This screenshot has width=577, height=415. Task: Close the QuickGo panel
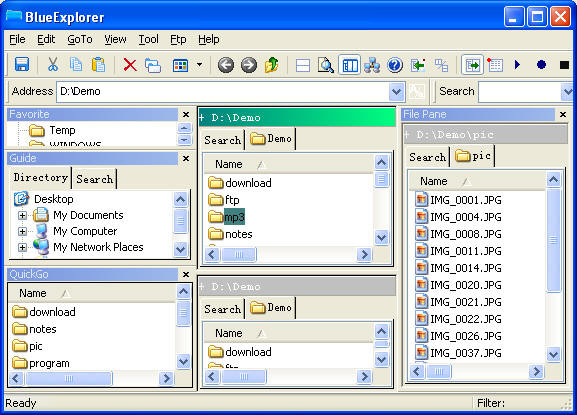pos(186,274)
